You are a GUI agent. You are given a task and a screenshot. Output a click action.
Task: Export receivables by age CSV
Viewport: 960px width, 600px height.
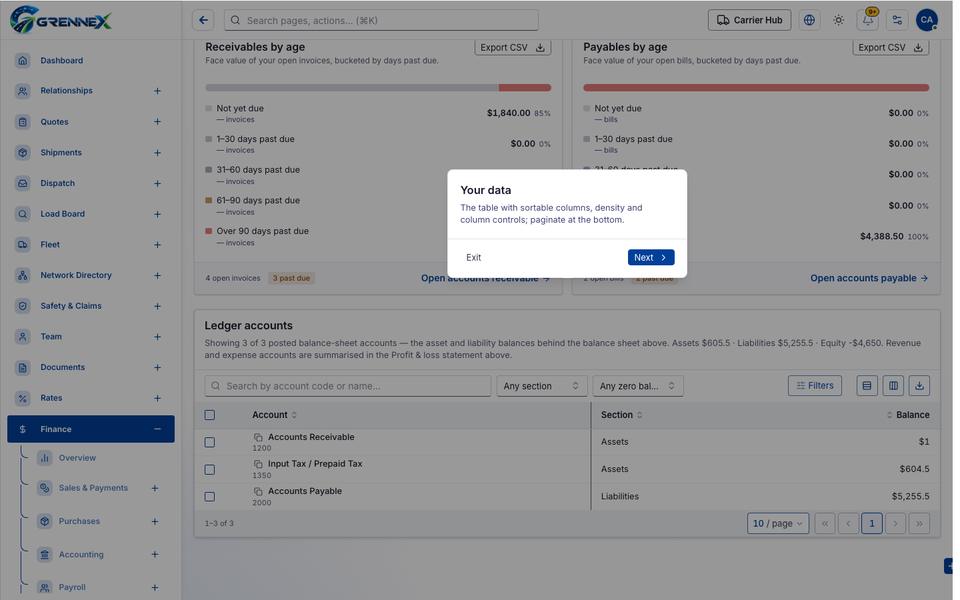click(512, 48)
